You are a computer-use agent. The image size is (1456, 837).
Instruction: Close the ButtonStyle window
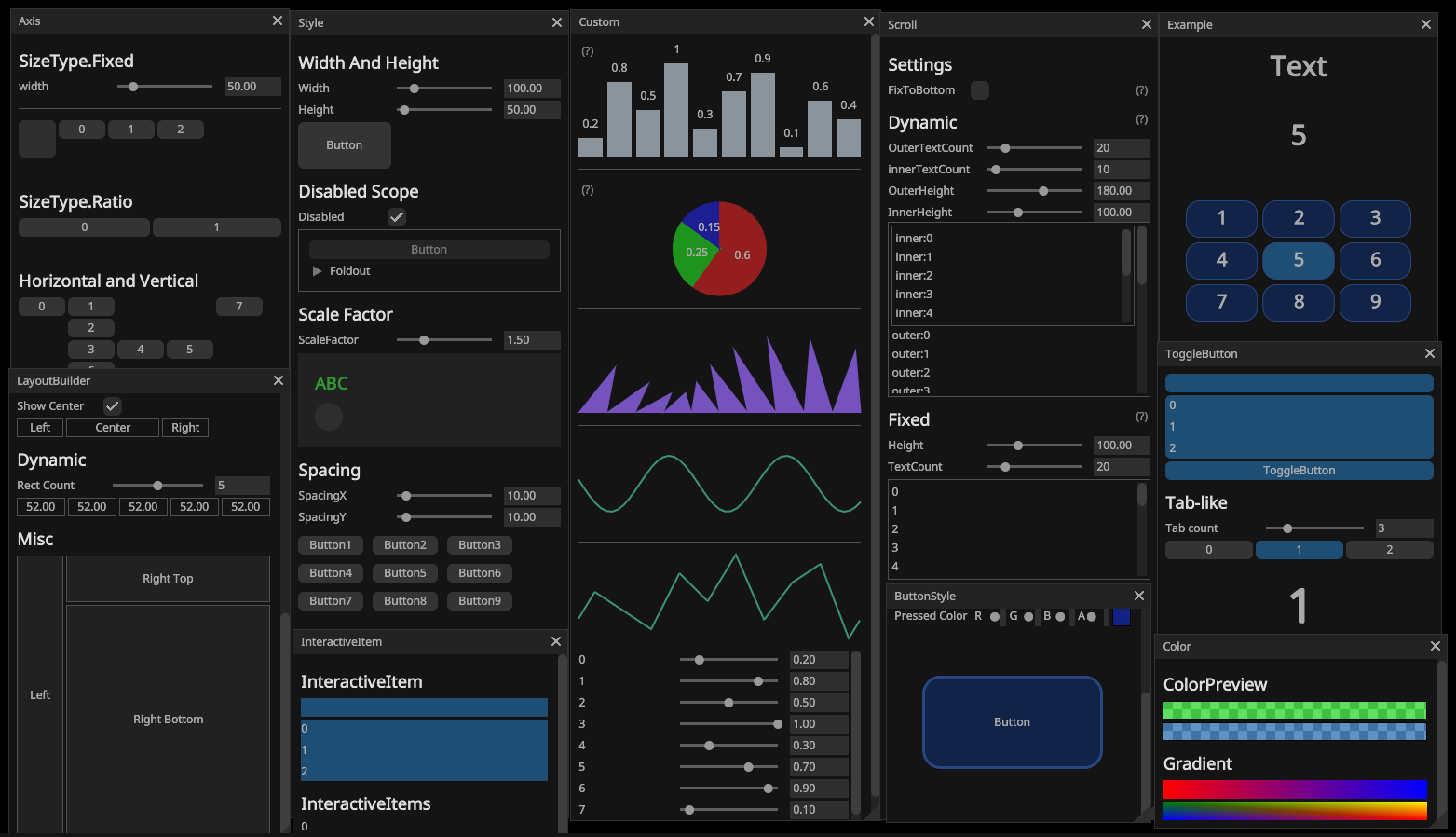coord(1139,596)
